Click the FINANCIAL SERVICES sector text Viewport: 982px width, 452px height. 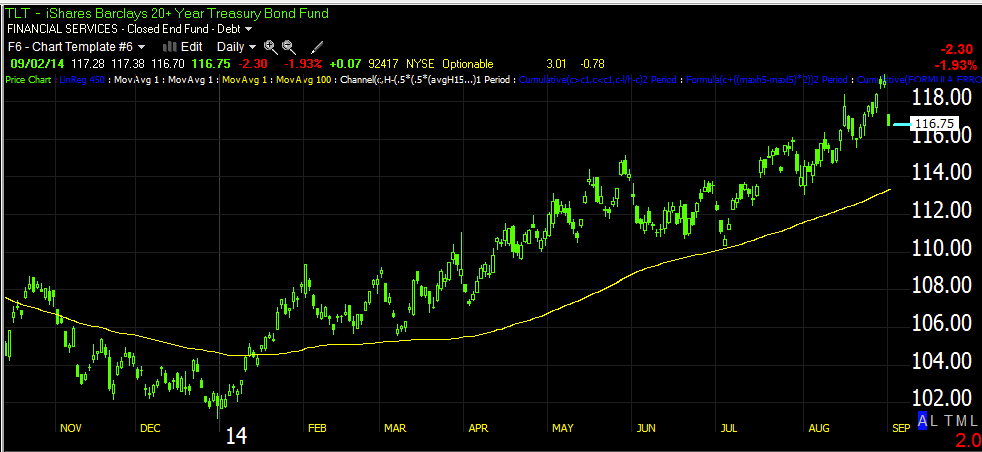pos(62,29)
